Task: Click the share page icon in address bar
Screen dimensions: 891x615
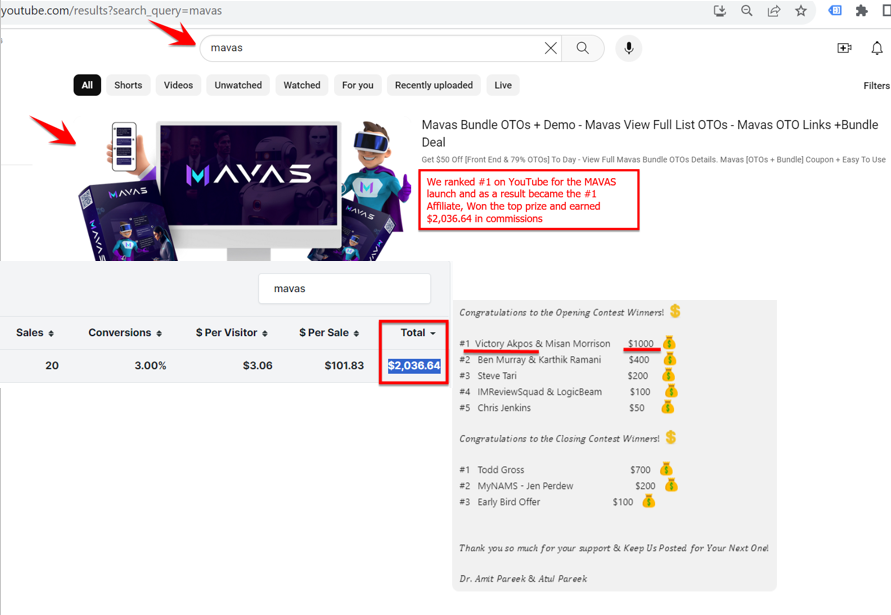Action: pyautogui.click(x=774, y=11)
